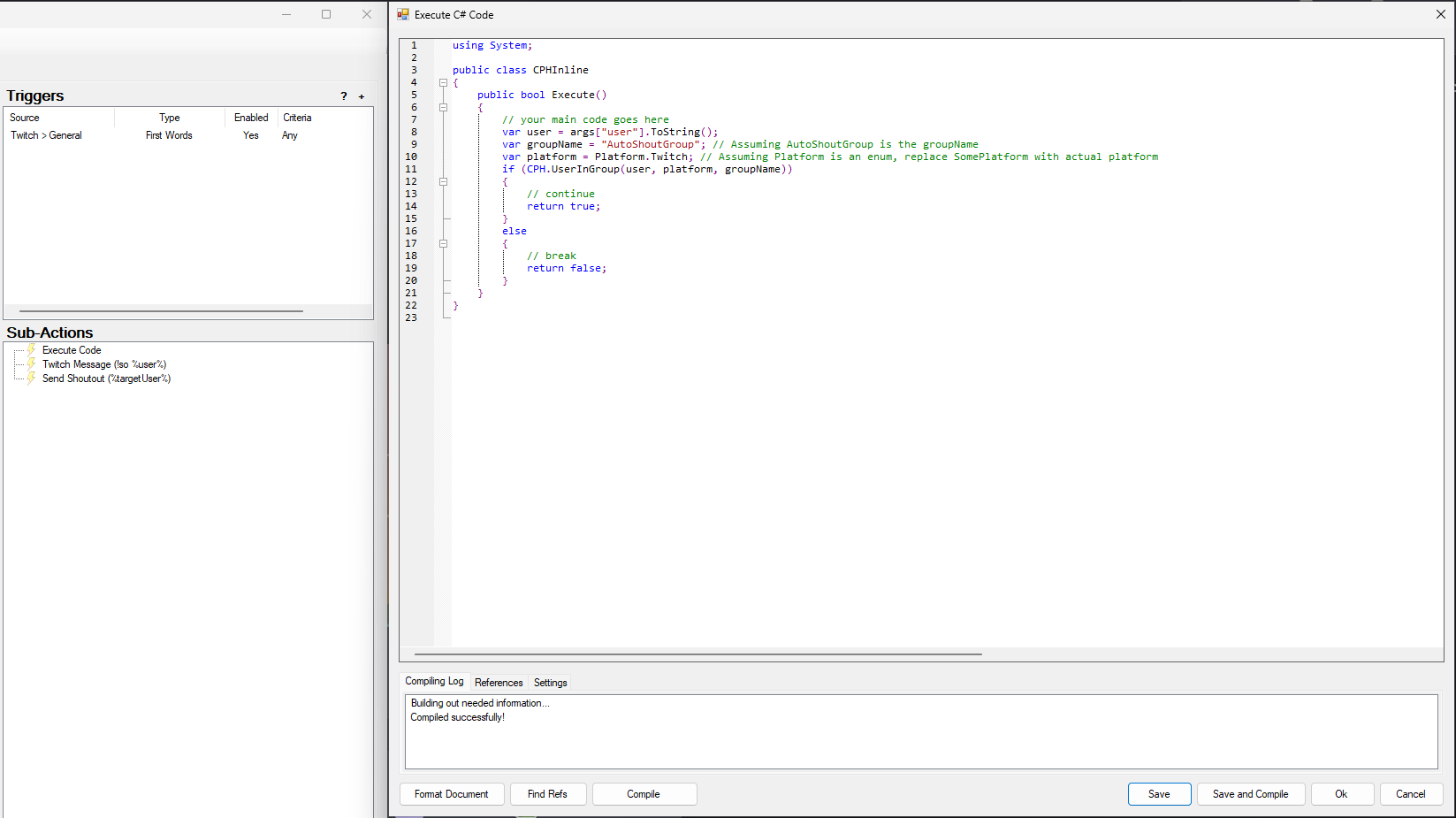Click the code editor horizontal scrollbar
The height and width of the screenshot is (818, 1456).
698,654
